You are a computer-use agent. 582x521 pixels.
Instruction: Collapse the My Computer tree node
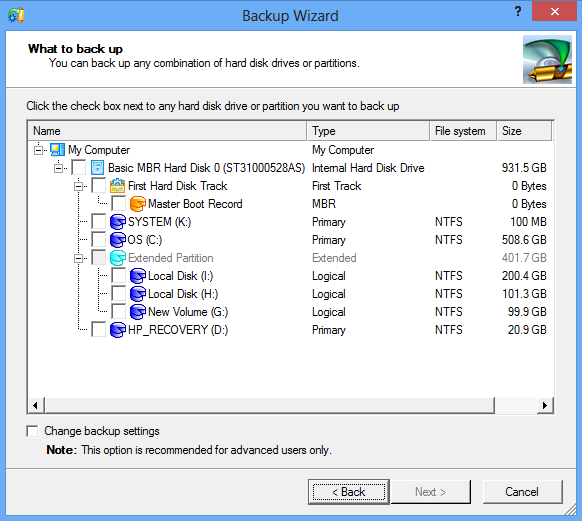[38, 150]
